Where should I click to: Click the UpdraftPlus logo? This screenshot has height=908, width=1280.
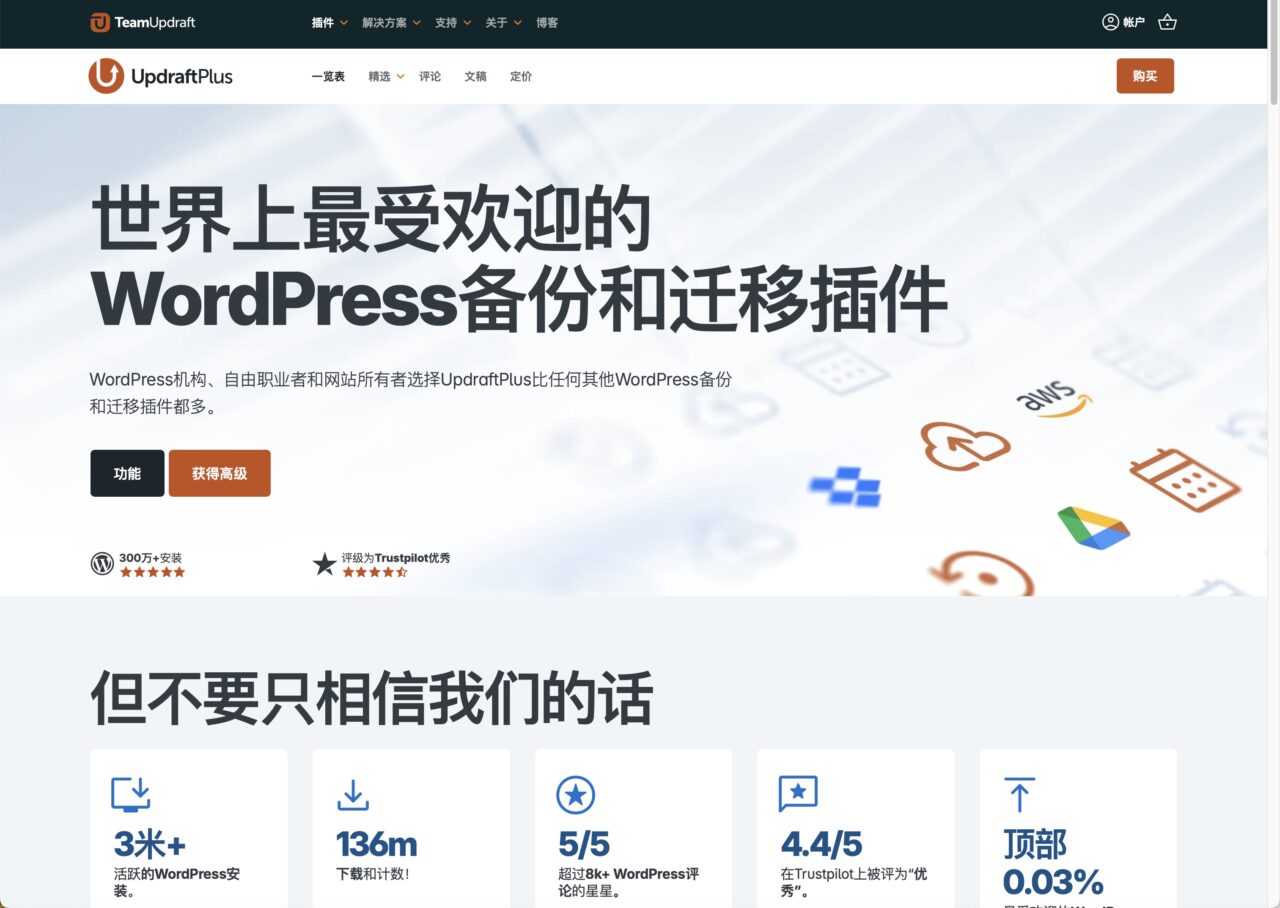pyautogui.click(x=161, y=76)
